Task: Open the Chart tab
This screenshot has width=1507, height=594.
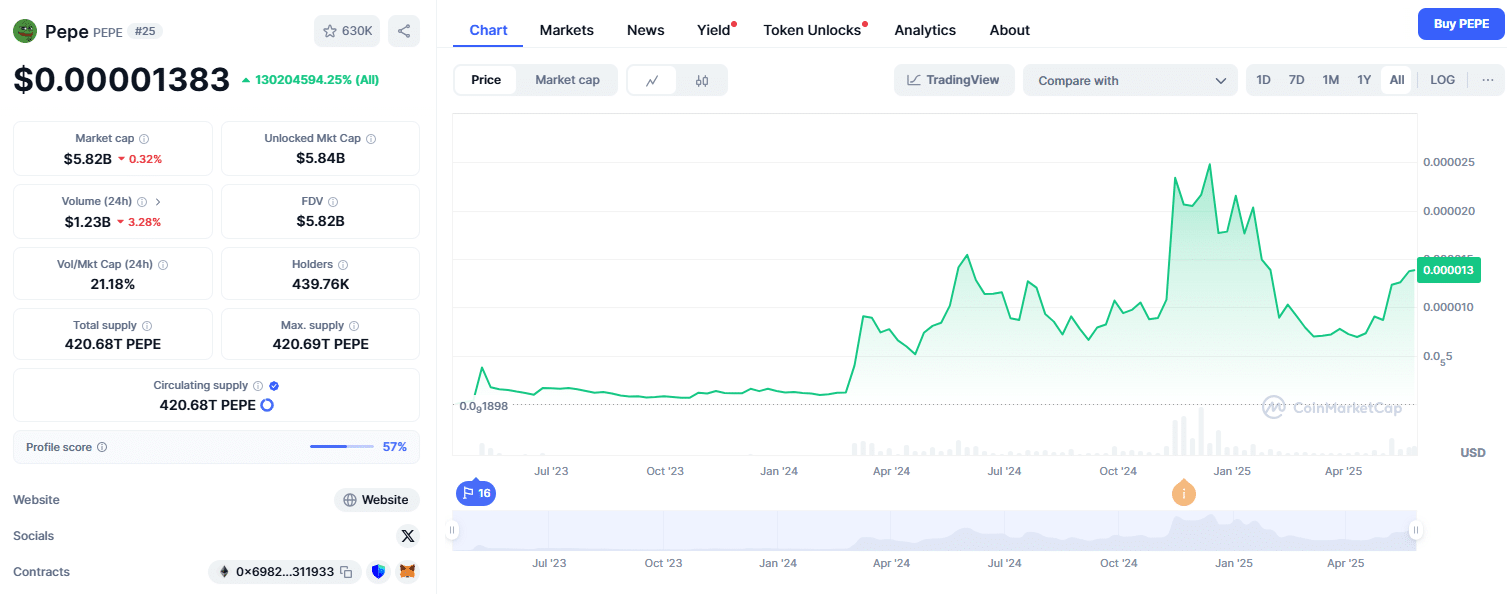Action: click(488, 30)
